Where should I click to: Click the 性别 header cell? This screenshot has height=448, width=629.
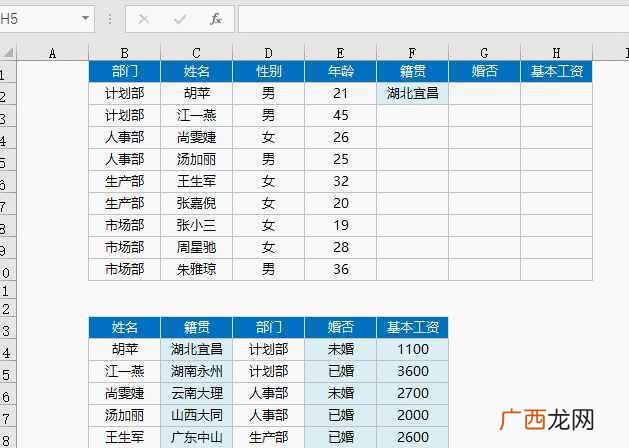click(x=268, y=71)
